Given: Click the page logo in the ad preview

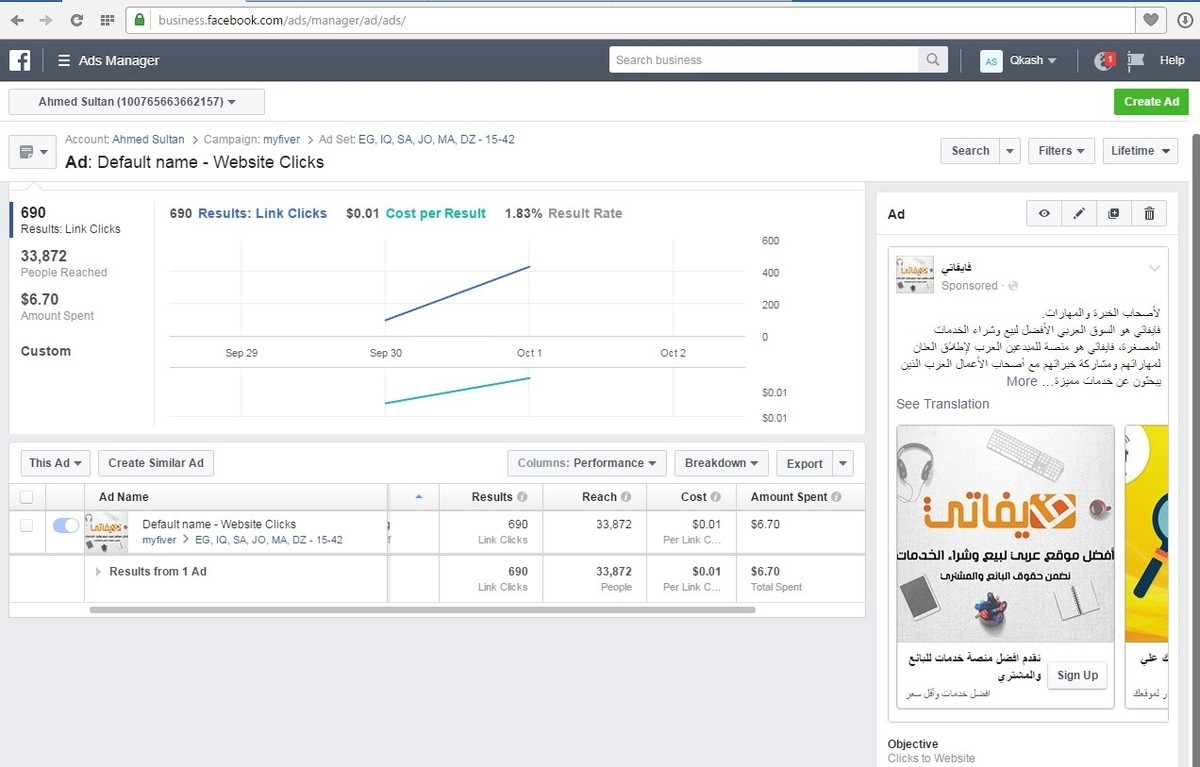Looking at the screenshot, I should coord(915,274).
